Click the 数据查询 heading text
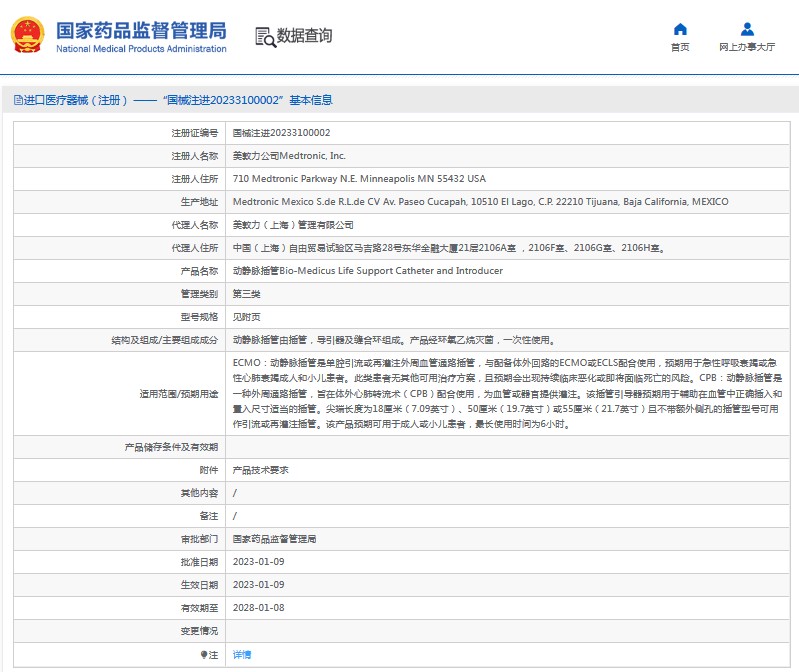This screenshot has width=799, height=672. [305, 37]
